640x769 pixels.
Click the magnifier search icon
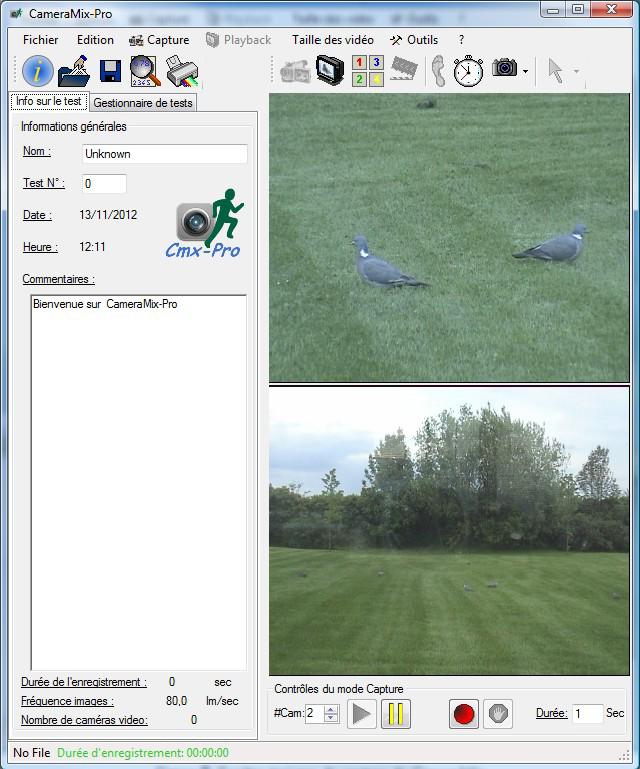click(145, 71)
